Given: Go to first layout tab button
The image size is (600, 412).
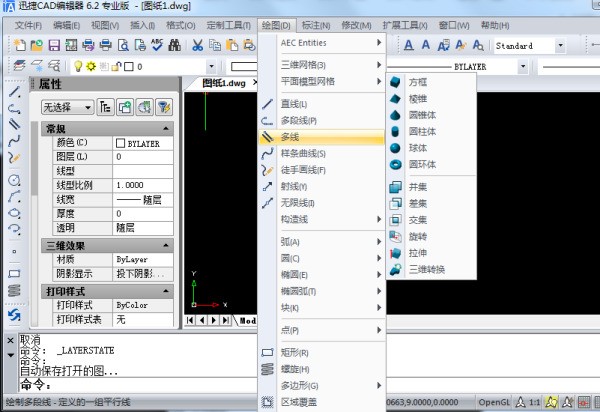Looking at the screenshot, I should tap(190, 320).
